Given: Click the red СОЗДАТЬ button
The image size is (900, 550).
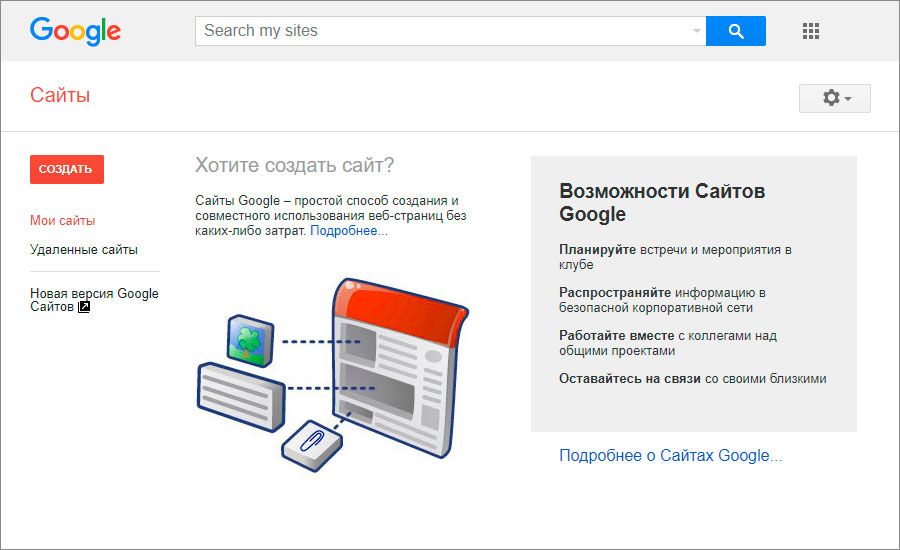Looking at the screenshot, I should tap(67, 169).
